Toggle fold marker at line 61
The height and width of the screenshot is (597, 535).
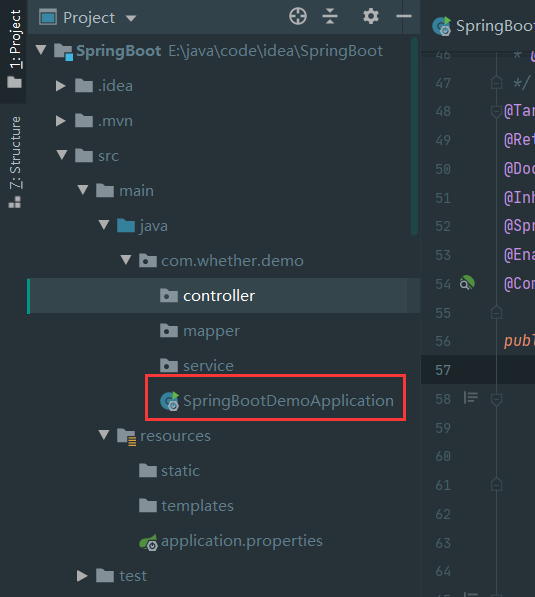tap(496, 485)
